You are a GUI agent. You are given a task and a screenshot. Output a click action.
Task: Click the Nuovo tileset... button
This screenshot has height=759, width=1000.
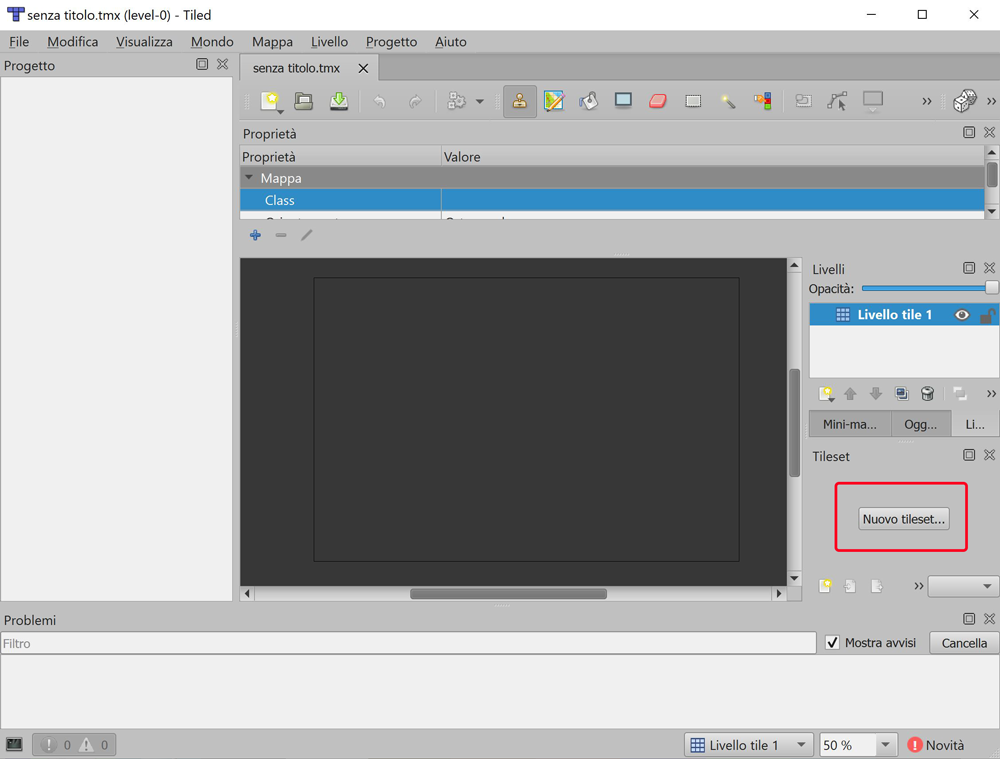tap(904, 519)
